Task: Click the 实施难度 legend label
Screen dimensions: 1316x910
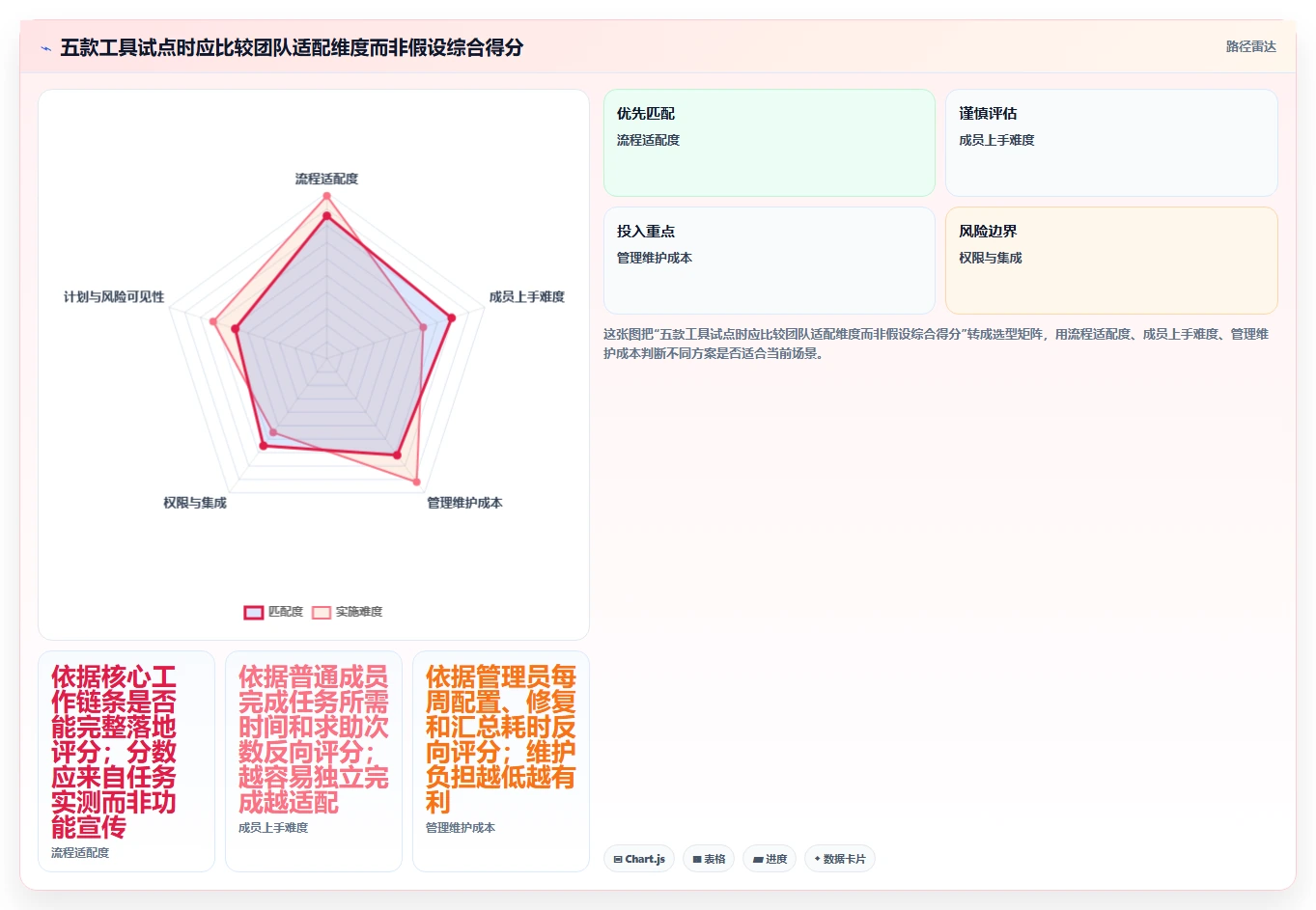Action: coord(359,612)
